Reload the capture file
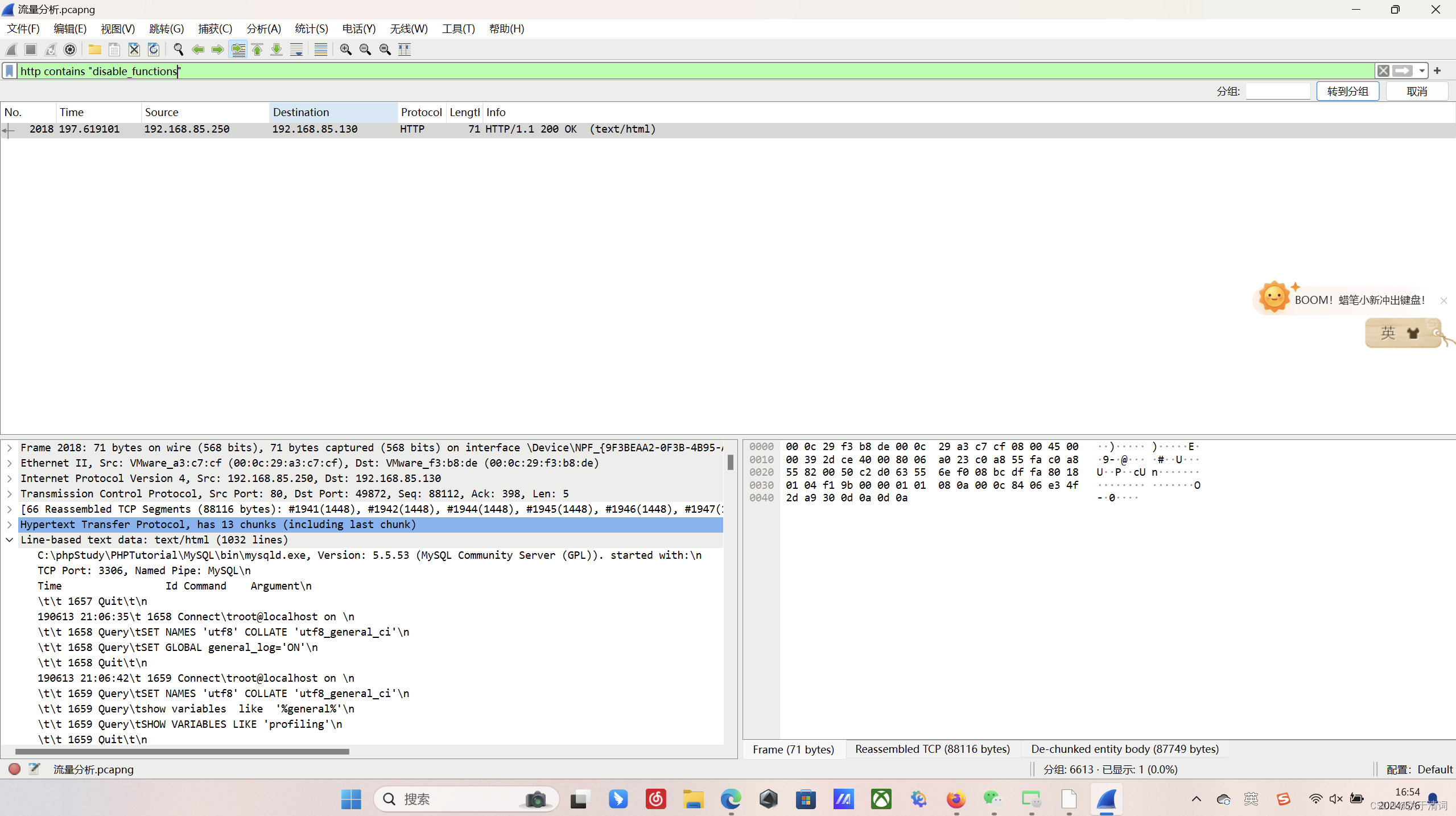1456x816 pixels. (x=154, y=50)
